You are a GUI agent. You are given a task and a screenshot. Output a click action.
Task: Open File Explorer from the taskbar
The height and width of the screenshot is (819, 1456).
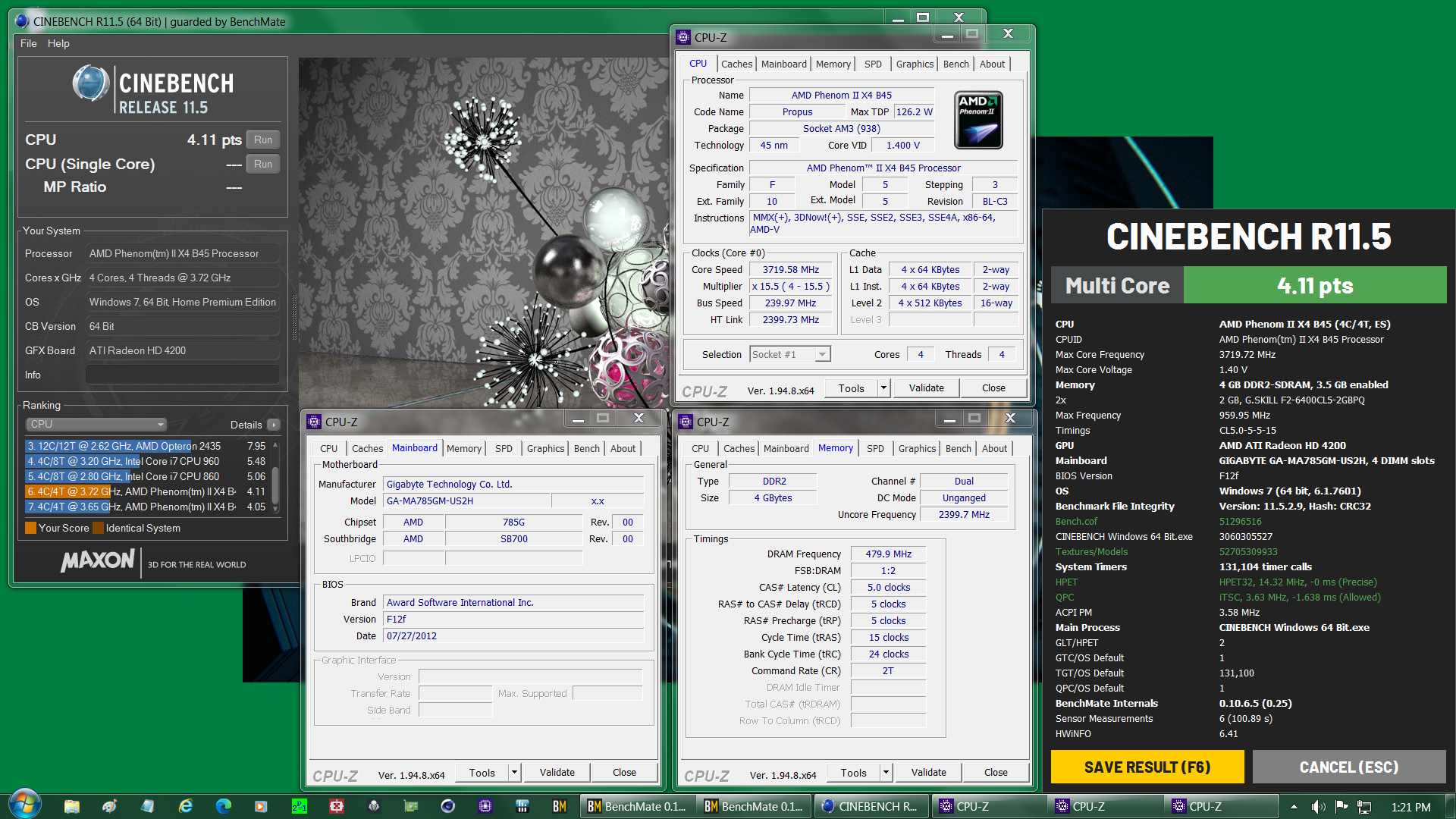click(x=72, y=806)
